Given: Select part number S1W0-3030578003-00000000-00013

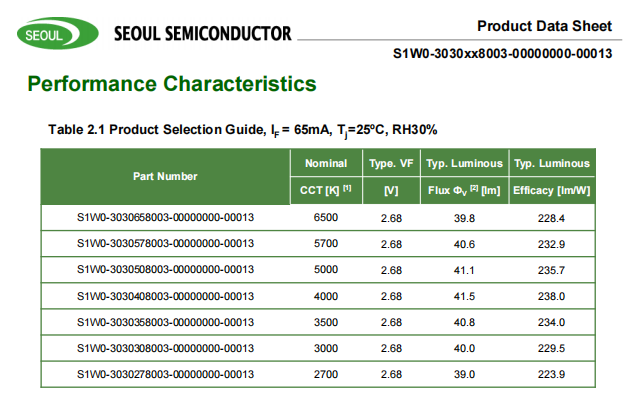Looking at the screenshot, I should [x=165, y=244].
